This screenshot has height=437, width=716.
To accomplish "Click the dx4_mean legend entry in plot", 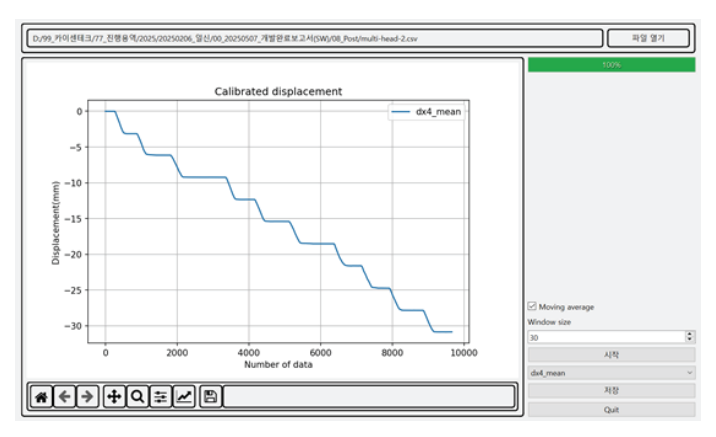I will coord(427,112).
